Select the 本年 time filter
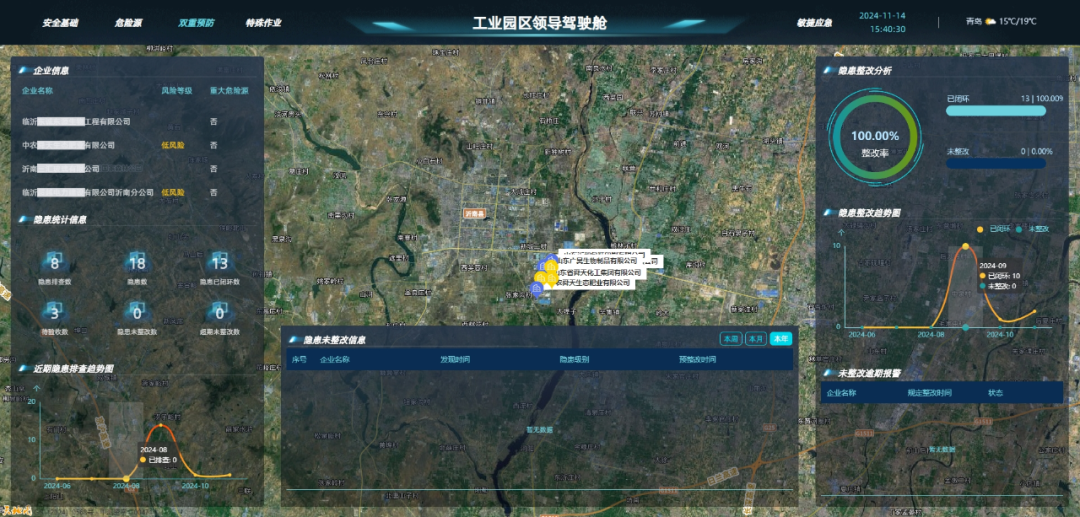This screenshot has height=517, width=1080. [780, 339]
